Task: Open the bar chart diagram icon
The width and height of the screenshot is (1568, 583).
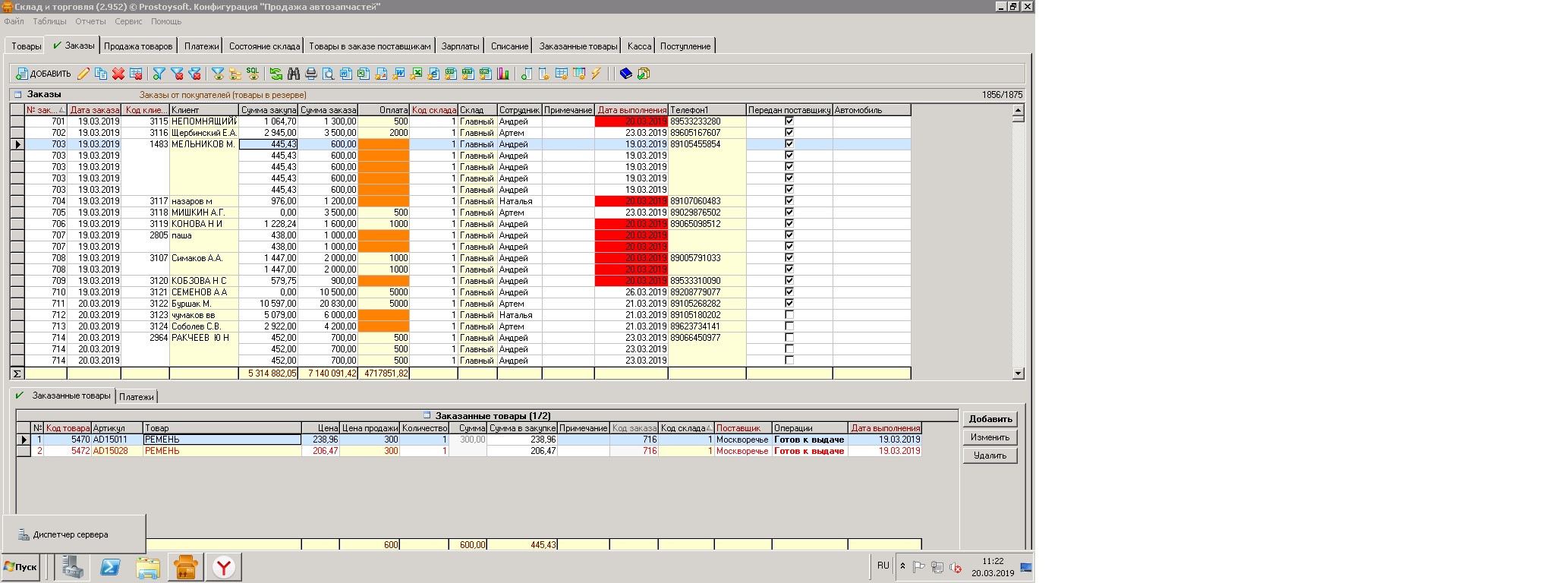Action: [x=502, y=74]
